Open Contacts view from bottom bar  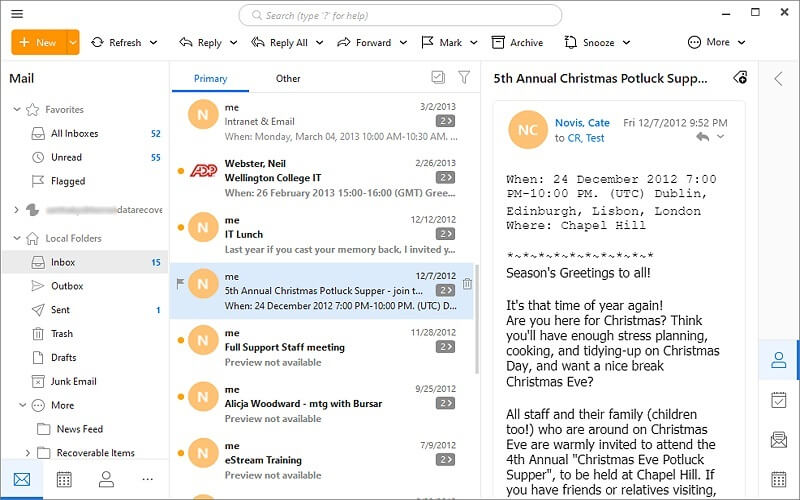106,479
